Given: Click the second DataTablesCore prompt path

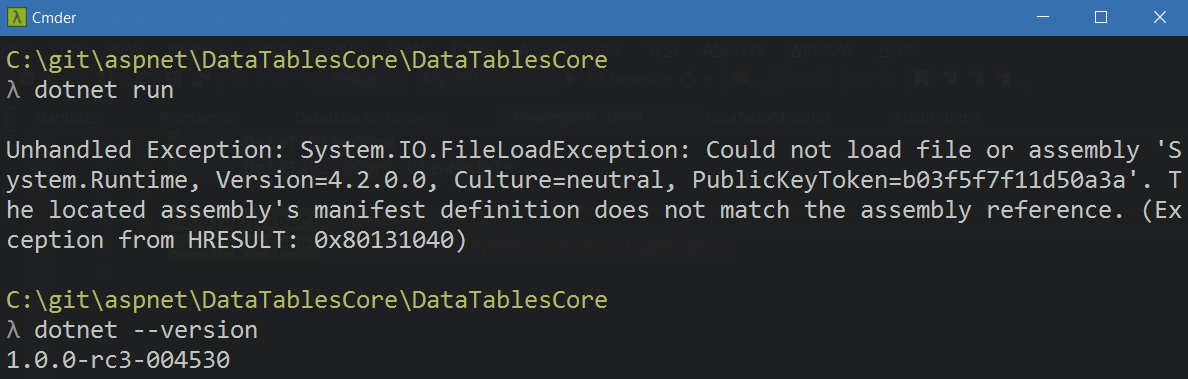Looking at the screenshot, I should pos(307,300).
